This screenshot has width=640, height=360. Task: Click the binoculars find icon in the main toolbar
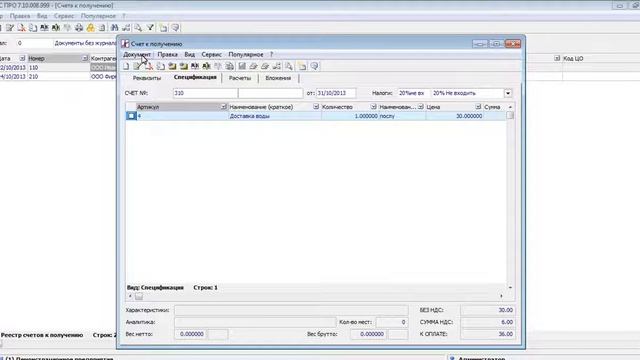point(114,28)
